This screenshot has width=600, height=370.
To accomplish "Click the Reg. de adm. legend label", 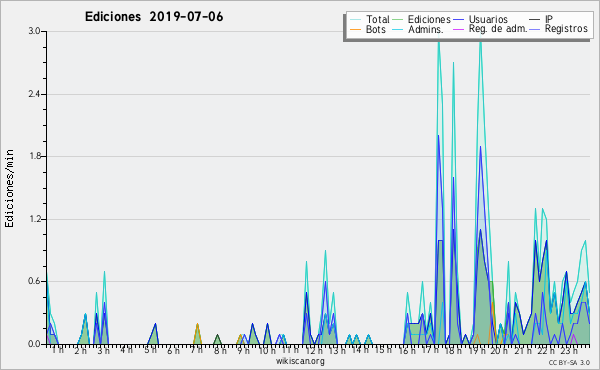I will coord(498,29).
